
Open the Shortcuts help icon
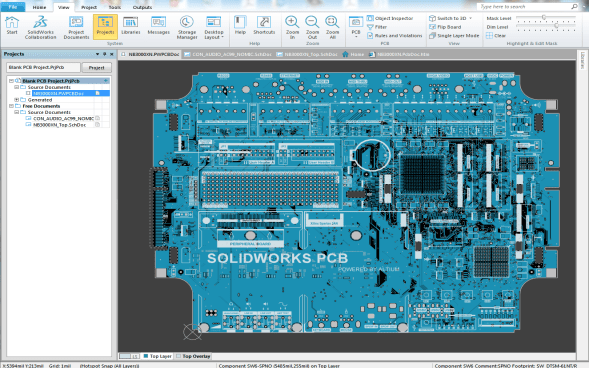[264, 26]
